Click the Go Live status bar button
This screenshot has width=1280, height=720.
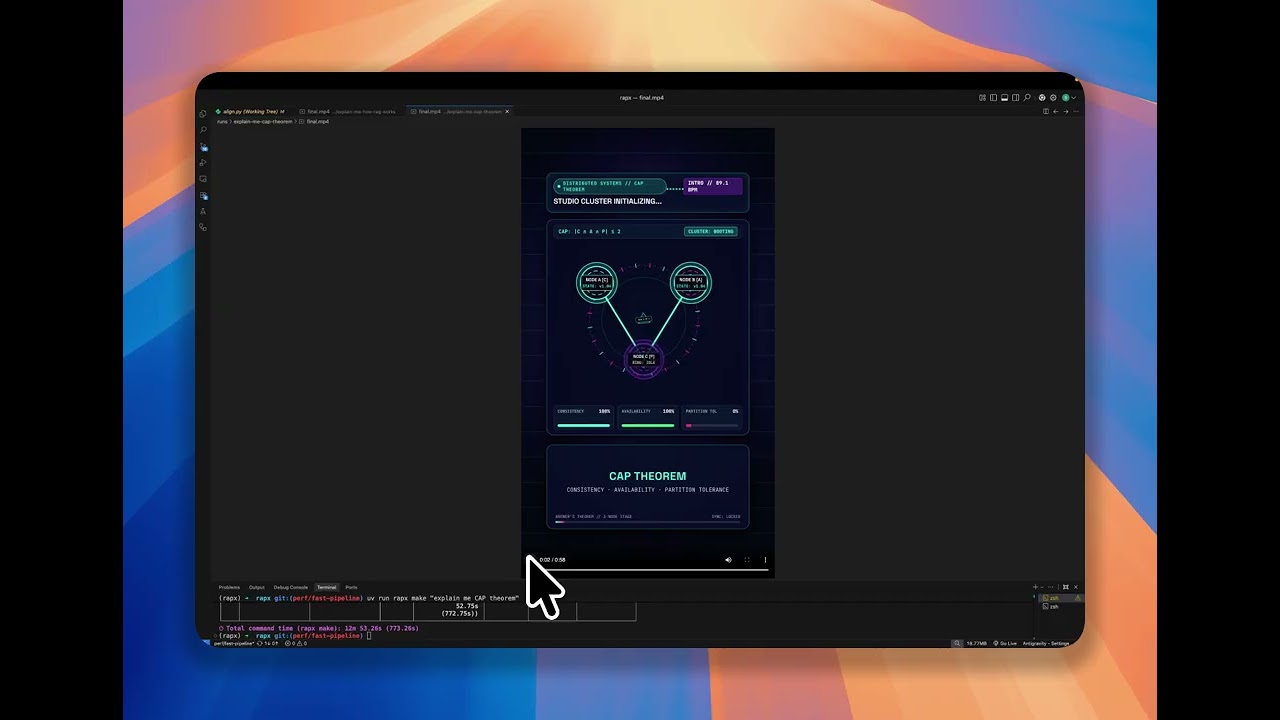click(x=1006, y=643)
